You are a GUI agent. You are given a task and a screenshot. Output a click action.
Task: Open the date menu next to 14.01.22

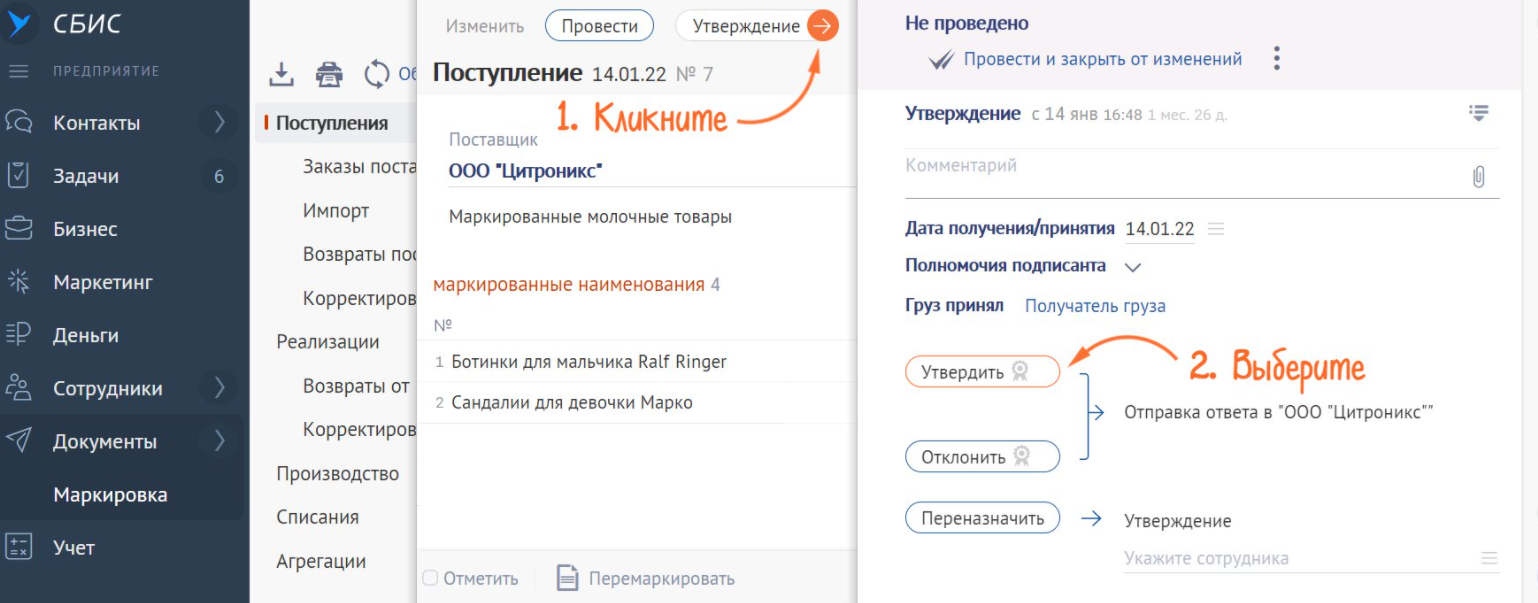[x=1216, y=229]
